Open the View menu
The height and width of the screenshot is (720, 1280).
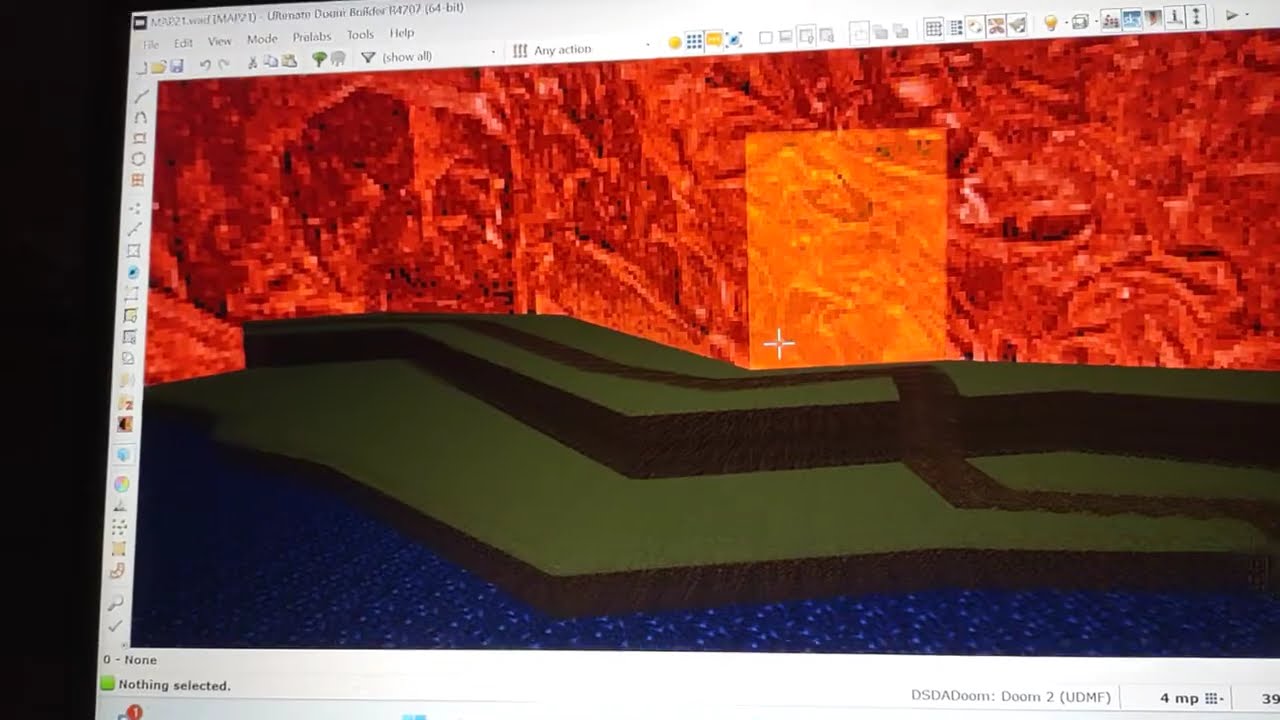coord(220,41)
